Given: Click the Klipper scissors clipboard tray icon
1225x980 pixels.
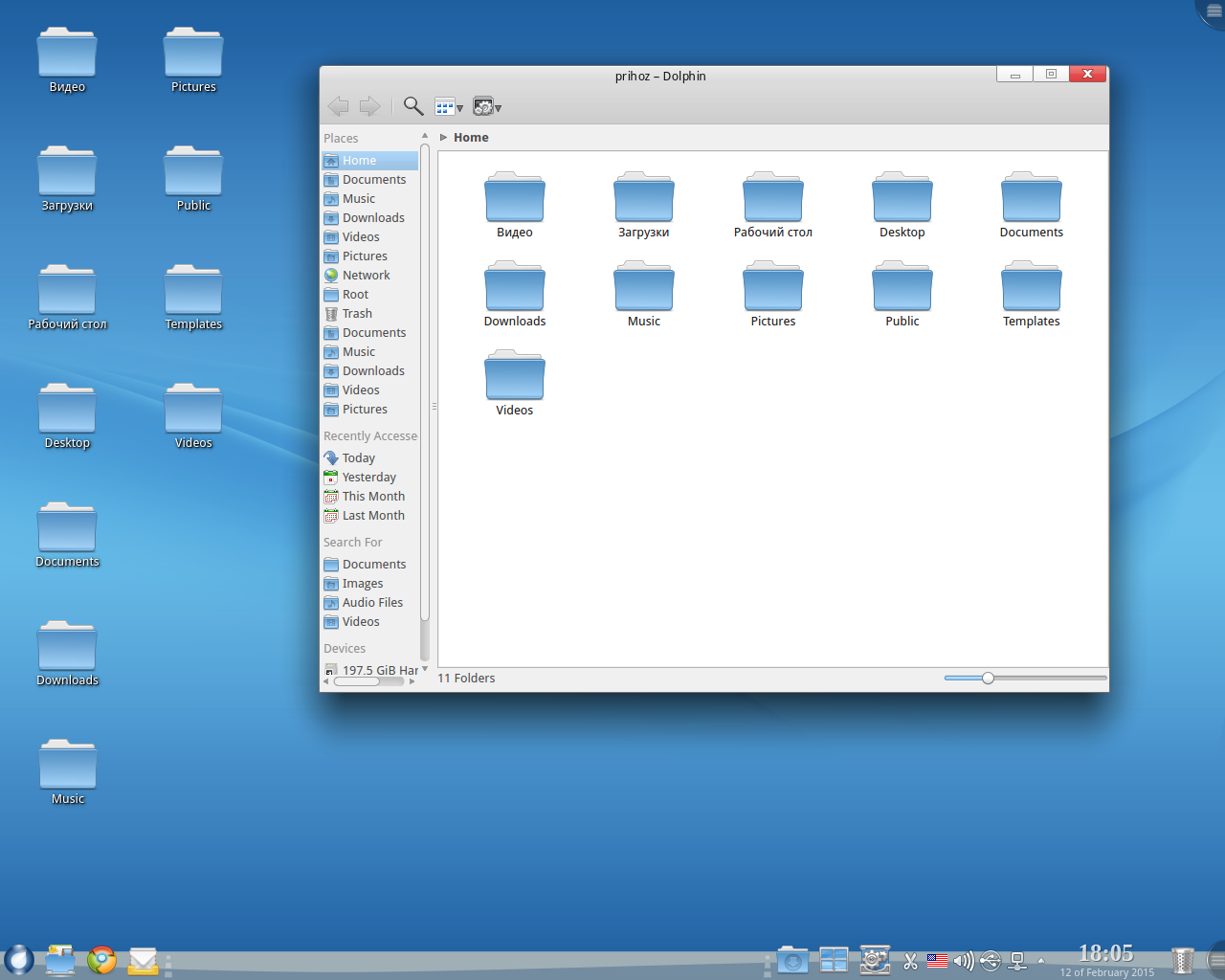Looking at the screenshot, I should pyautogui.click(x=910, y=961).
